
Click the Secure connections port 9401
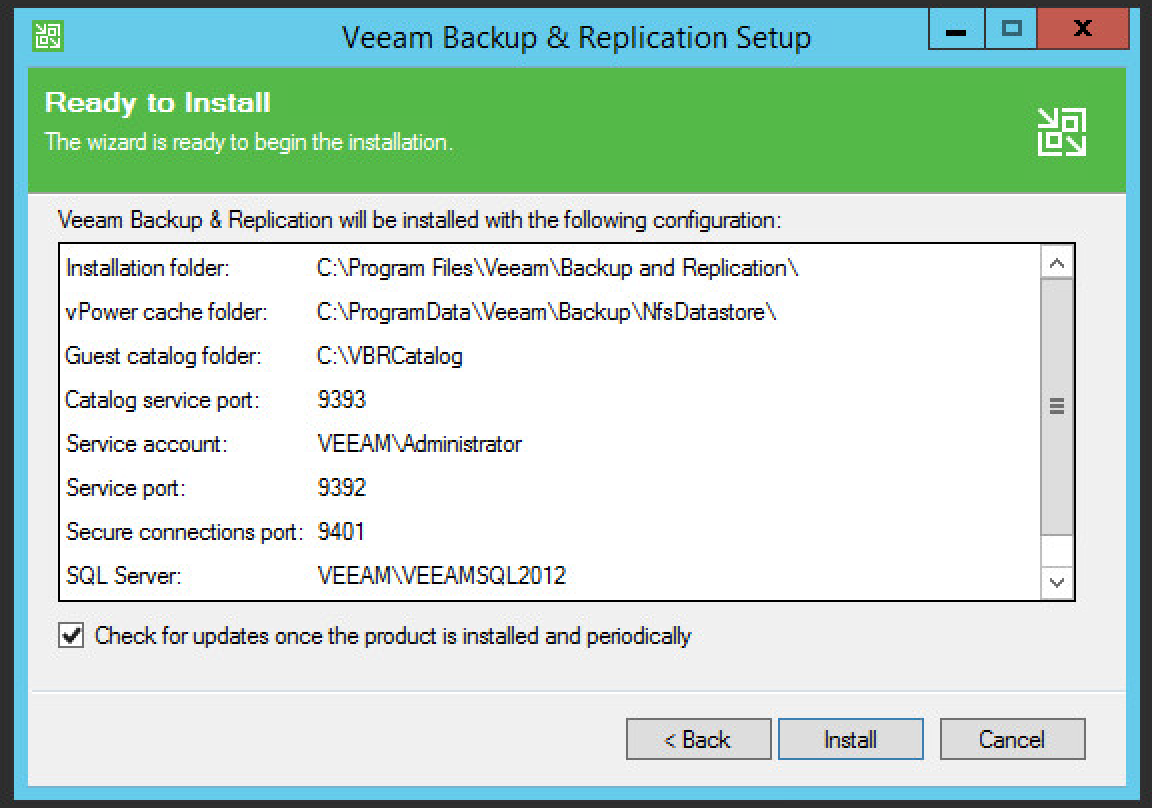point(341,532)
